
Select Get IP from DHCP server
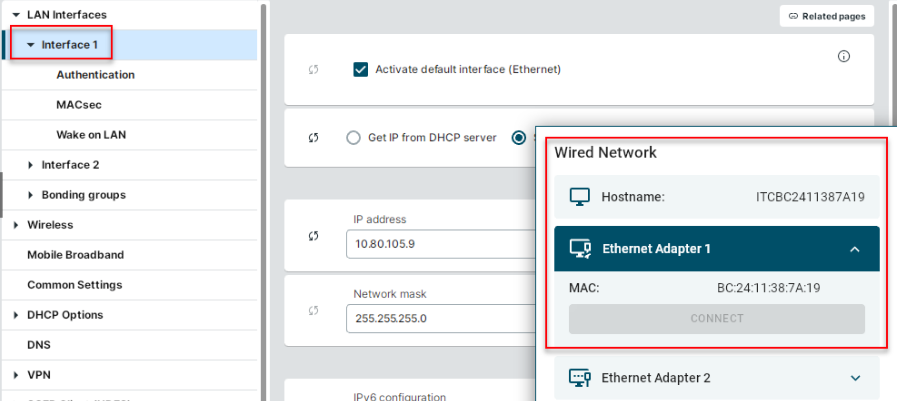[x=354, y=138]
